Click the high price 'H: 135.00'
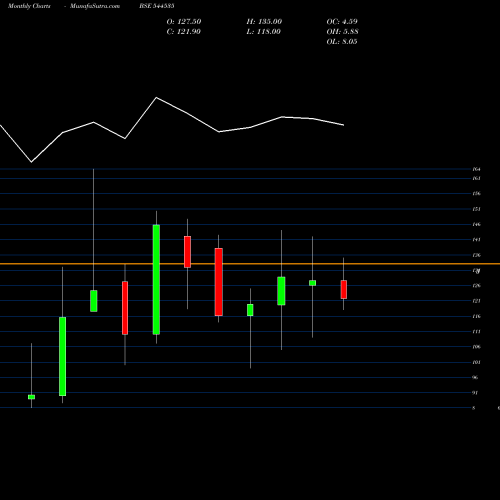 (264, 22)
